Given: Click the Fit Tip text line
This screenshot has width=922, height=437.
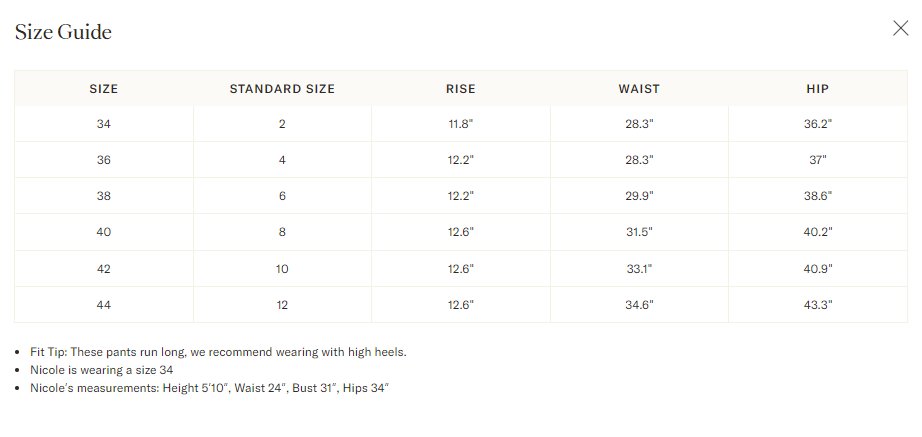Looking at the screenshot, I should pos(218,352).
